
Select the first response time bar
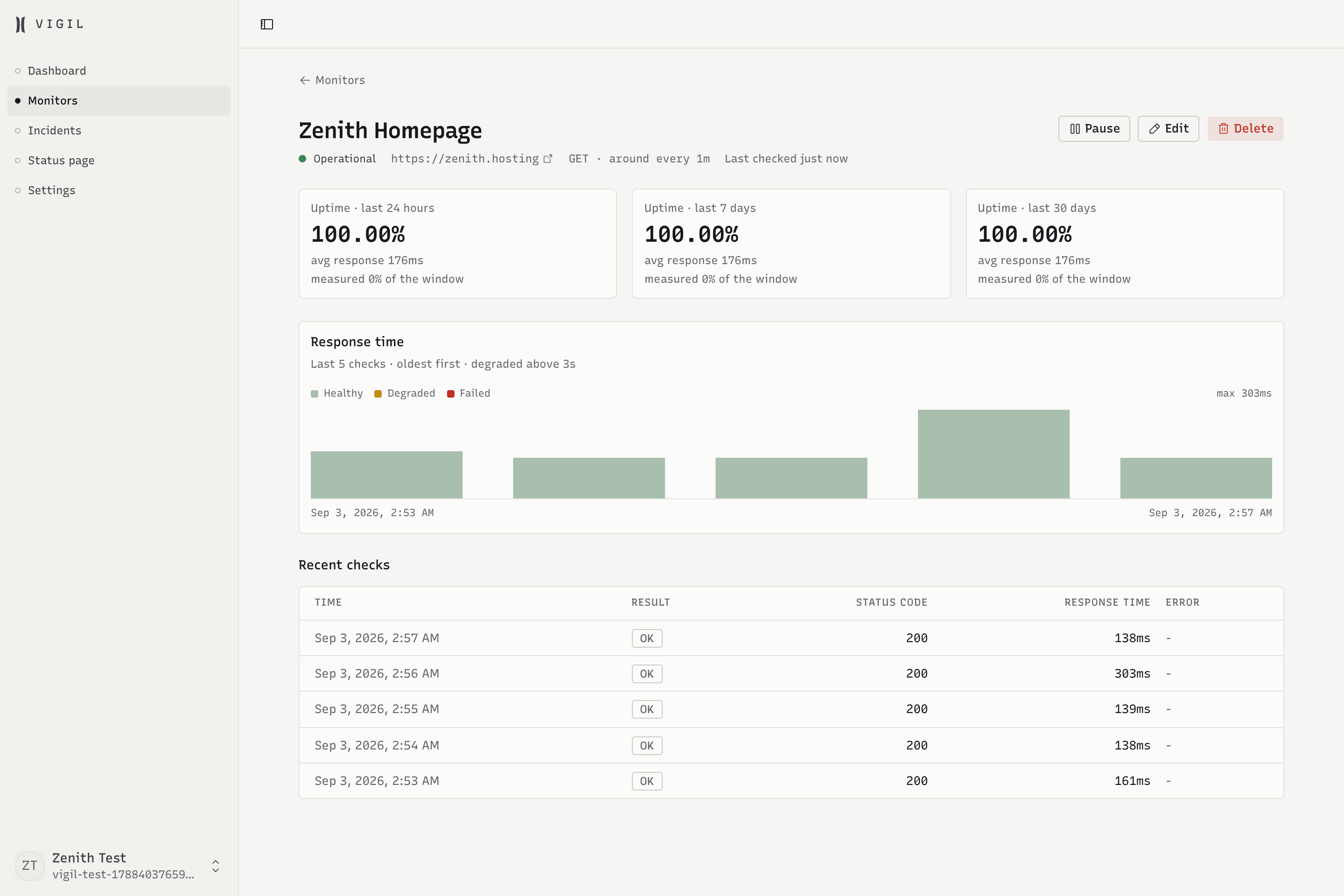click(x=386, y=475)
